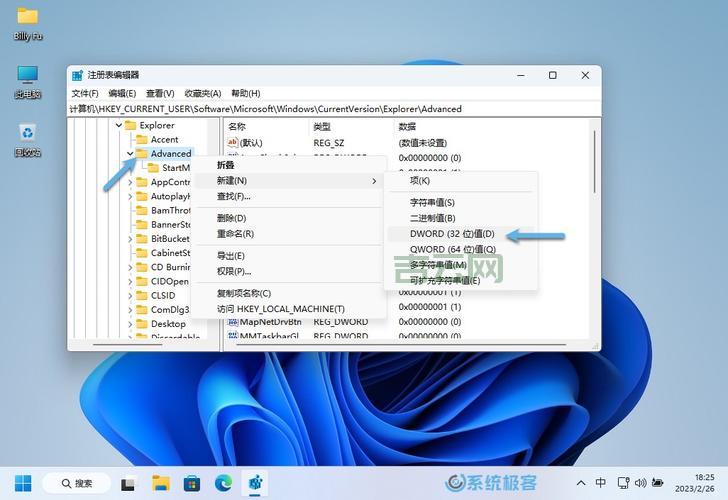Choose 访问 HKEY_LOCAL_MACHINE(T) menu entry
This screenshot has height=500, width=728.
(289, 309)
